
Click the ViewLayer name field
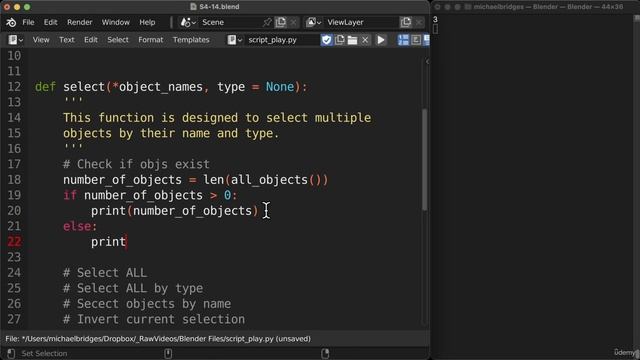pyautogui.click(x=361, y=22)
